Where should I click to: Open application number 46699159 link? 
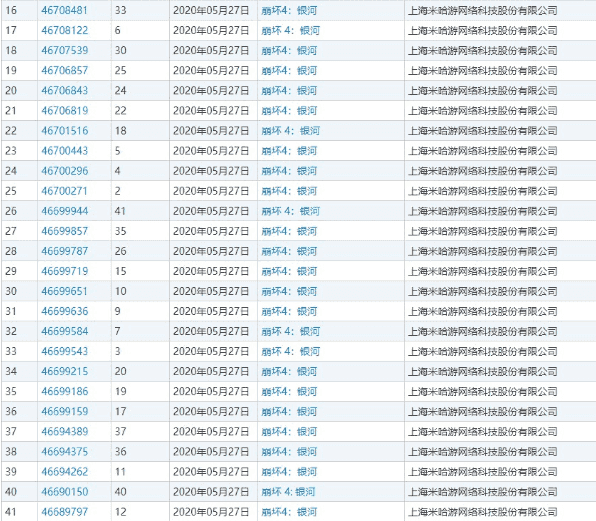[65, 412]
